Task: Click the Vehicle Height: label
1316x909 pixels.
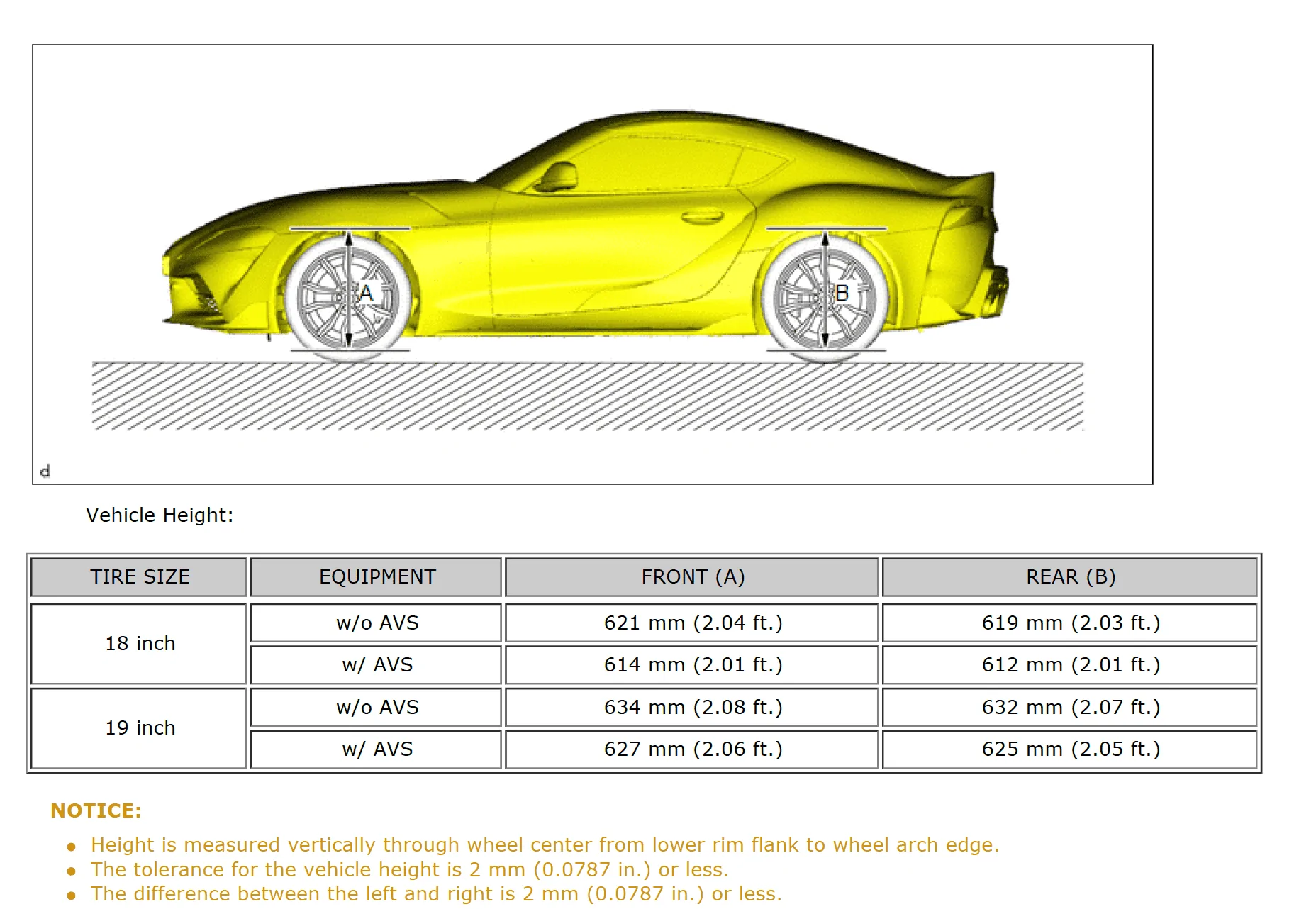Action: pos(160,515)
